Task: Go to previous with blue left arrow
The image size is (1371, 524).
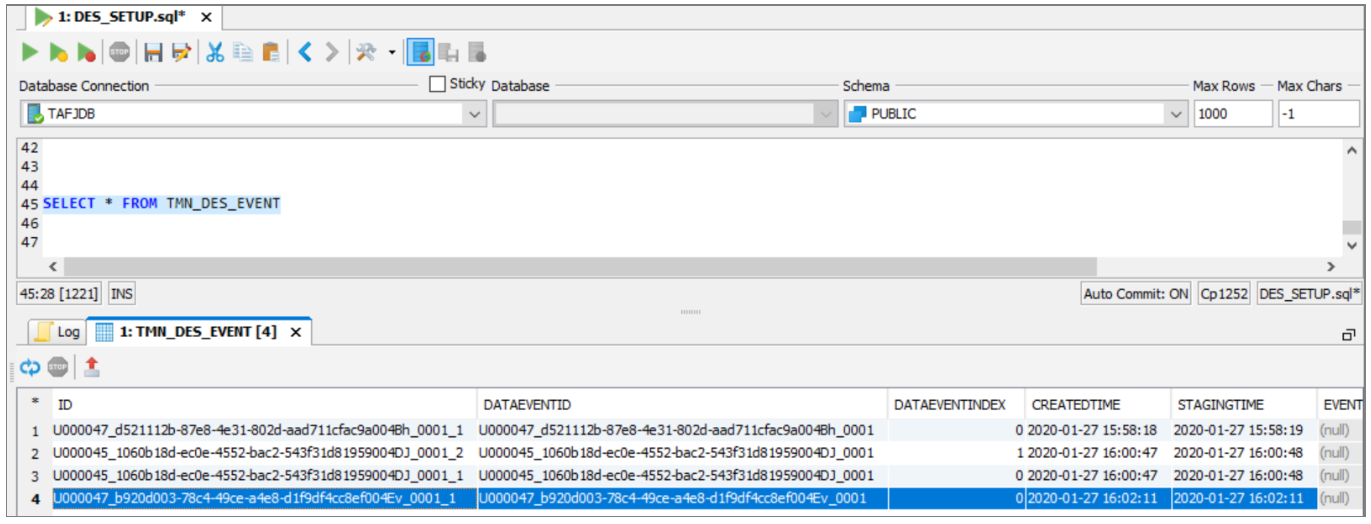Action: (x=305, y=52)
